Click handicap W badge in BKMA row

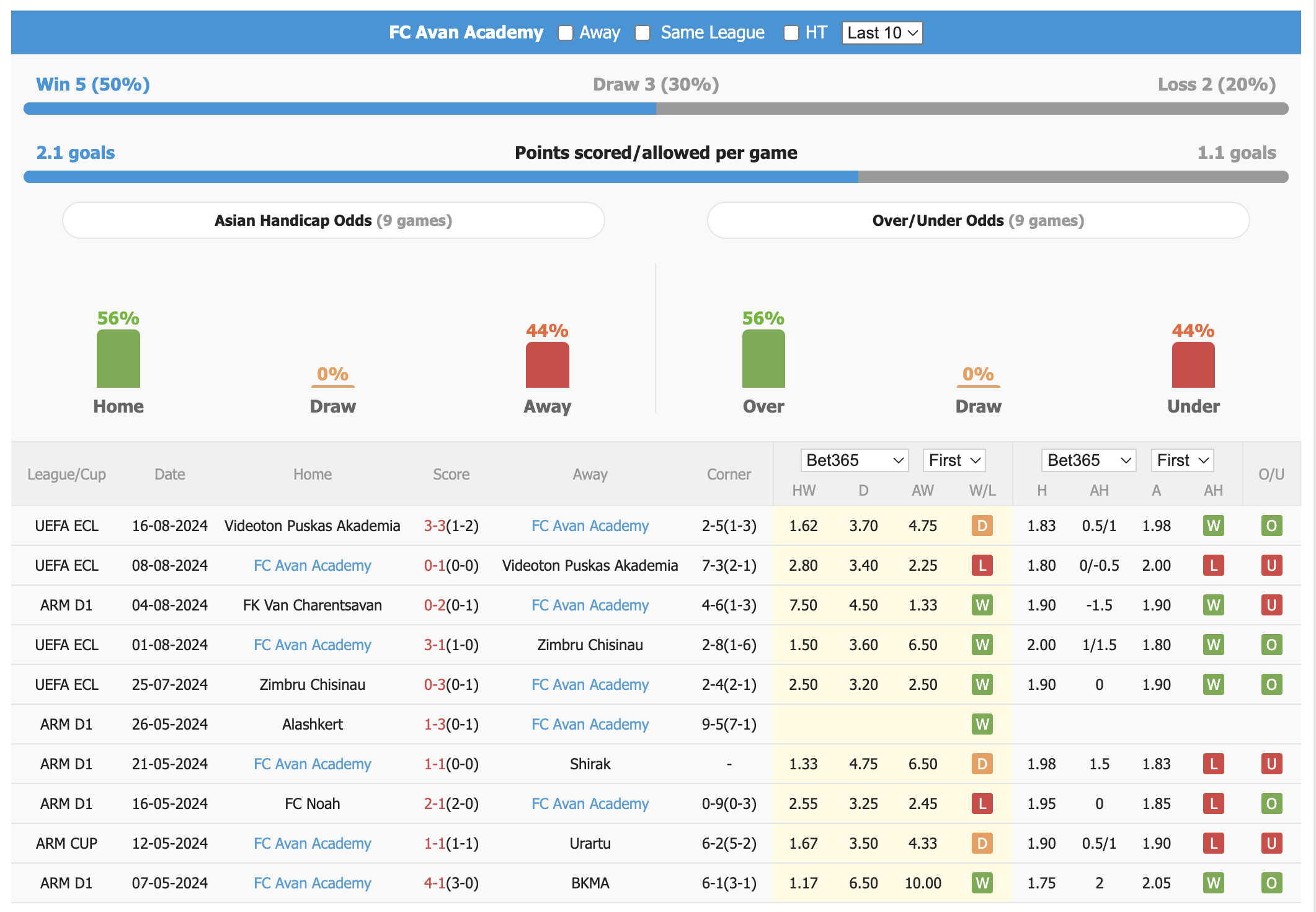click(1214, 883)
